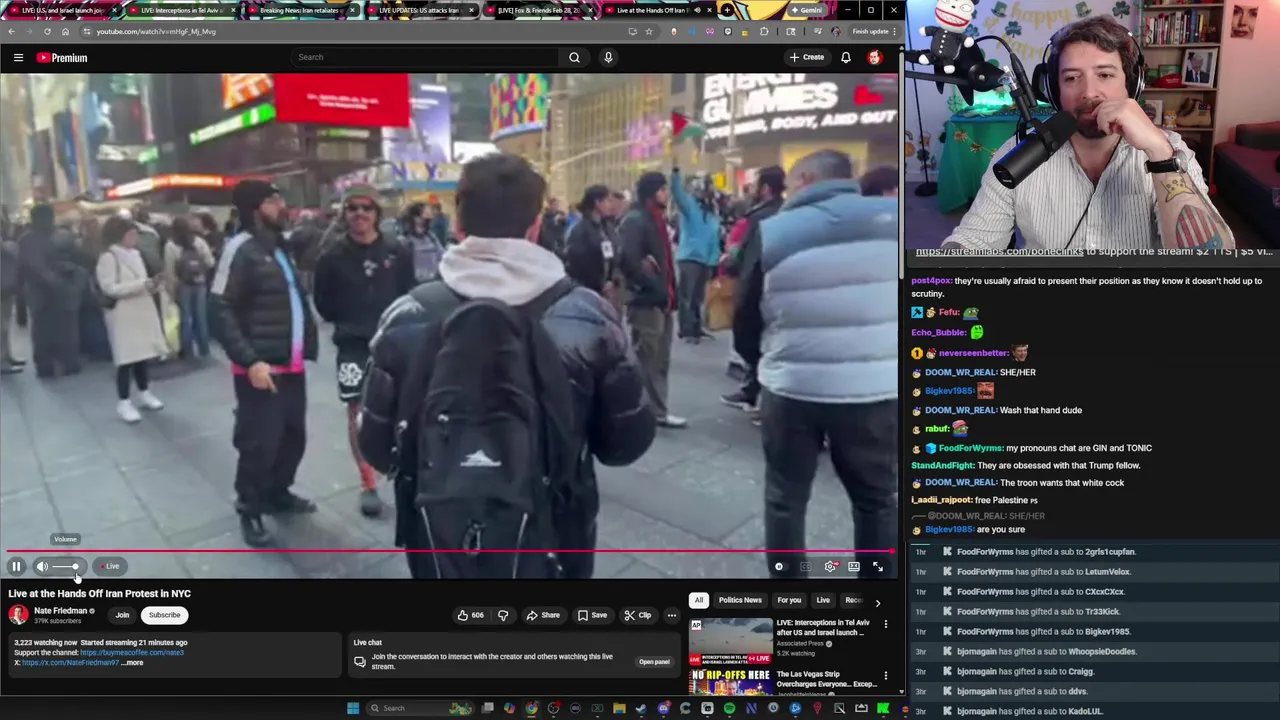Open the player settings gear

(830, 566)
